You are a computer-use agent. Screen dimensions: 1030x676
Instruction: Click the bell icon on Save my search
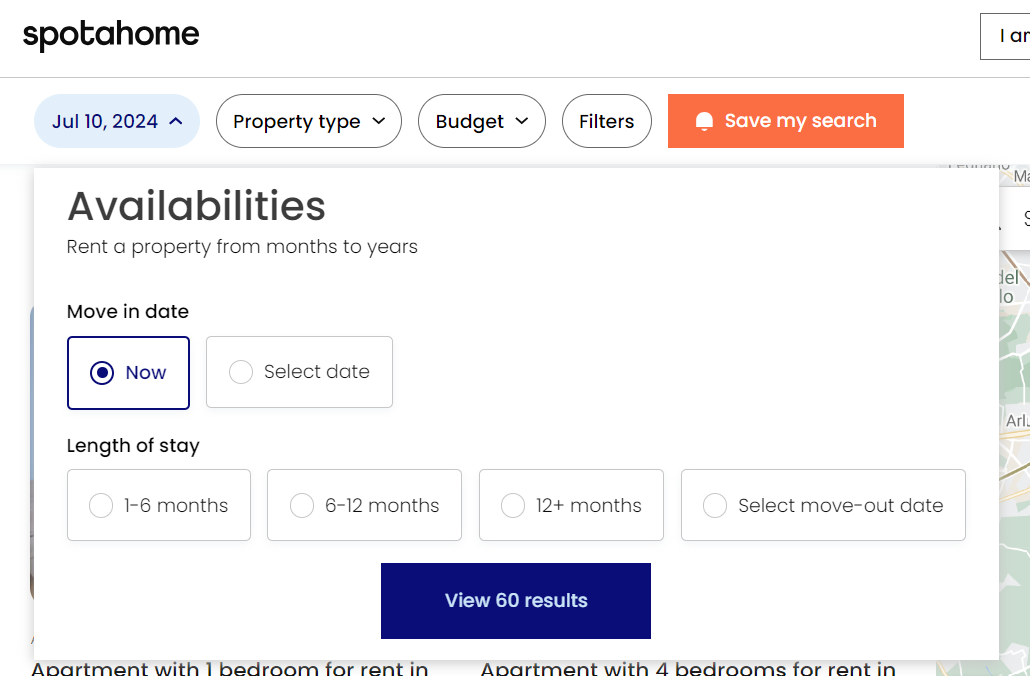tap(704, 122)
